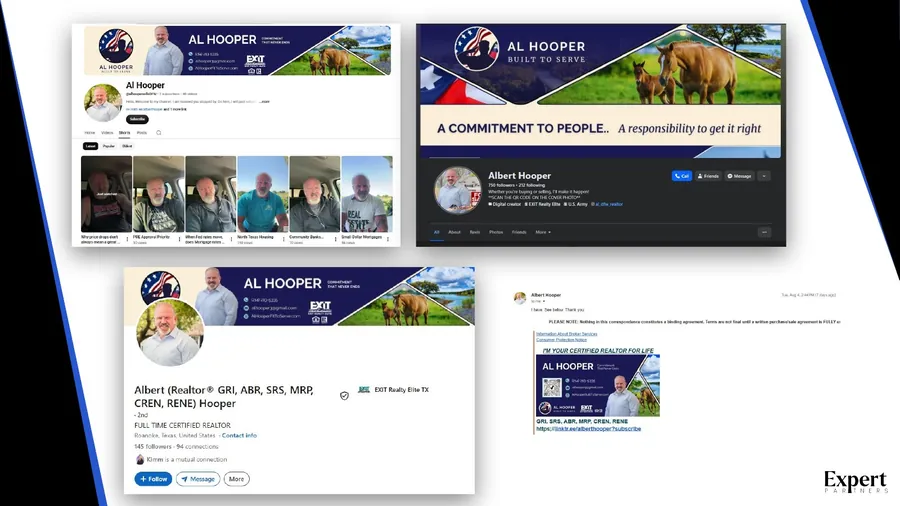The width and height of the screenshot is (900, 506).
Task: Open the Kimm mutual connection link
Action: coord(181,460)
